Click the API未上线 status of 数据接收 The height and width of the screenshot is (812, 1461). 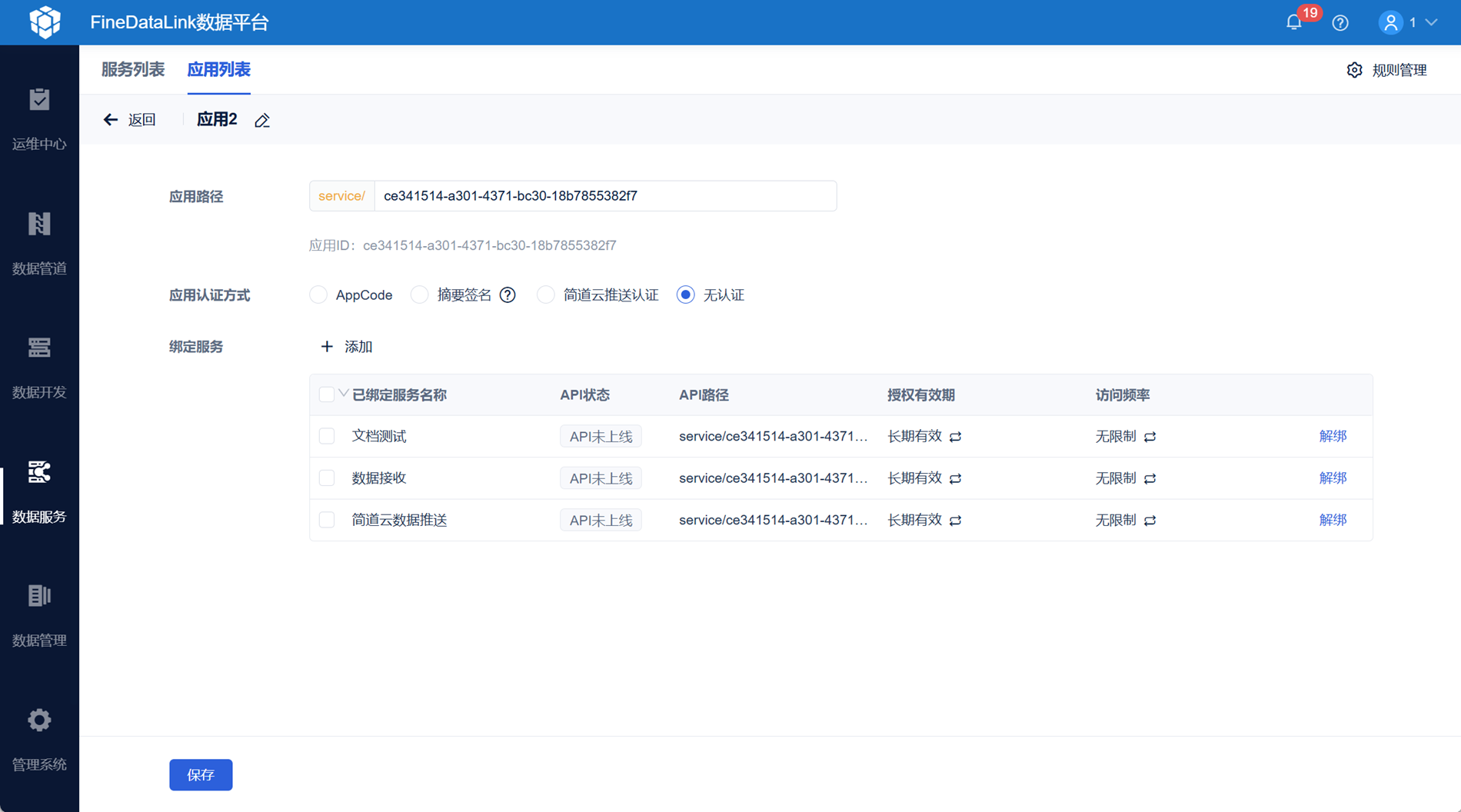(601, 478)
